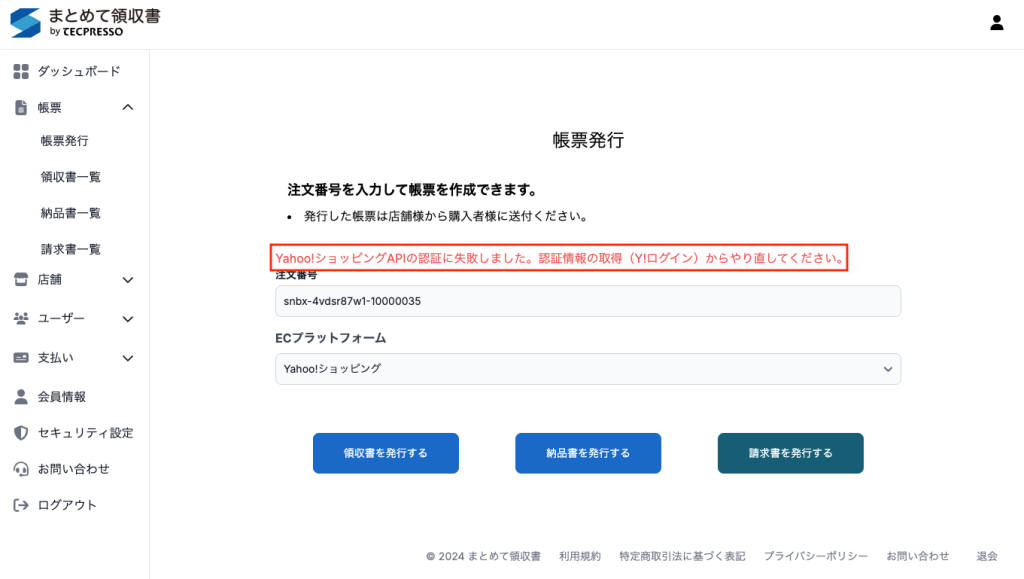
Task: Click the 店舗 store icon
Action: pos(21,280)
